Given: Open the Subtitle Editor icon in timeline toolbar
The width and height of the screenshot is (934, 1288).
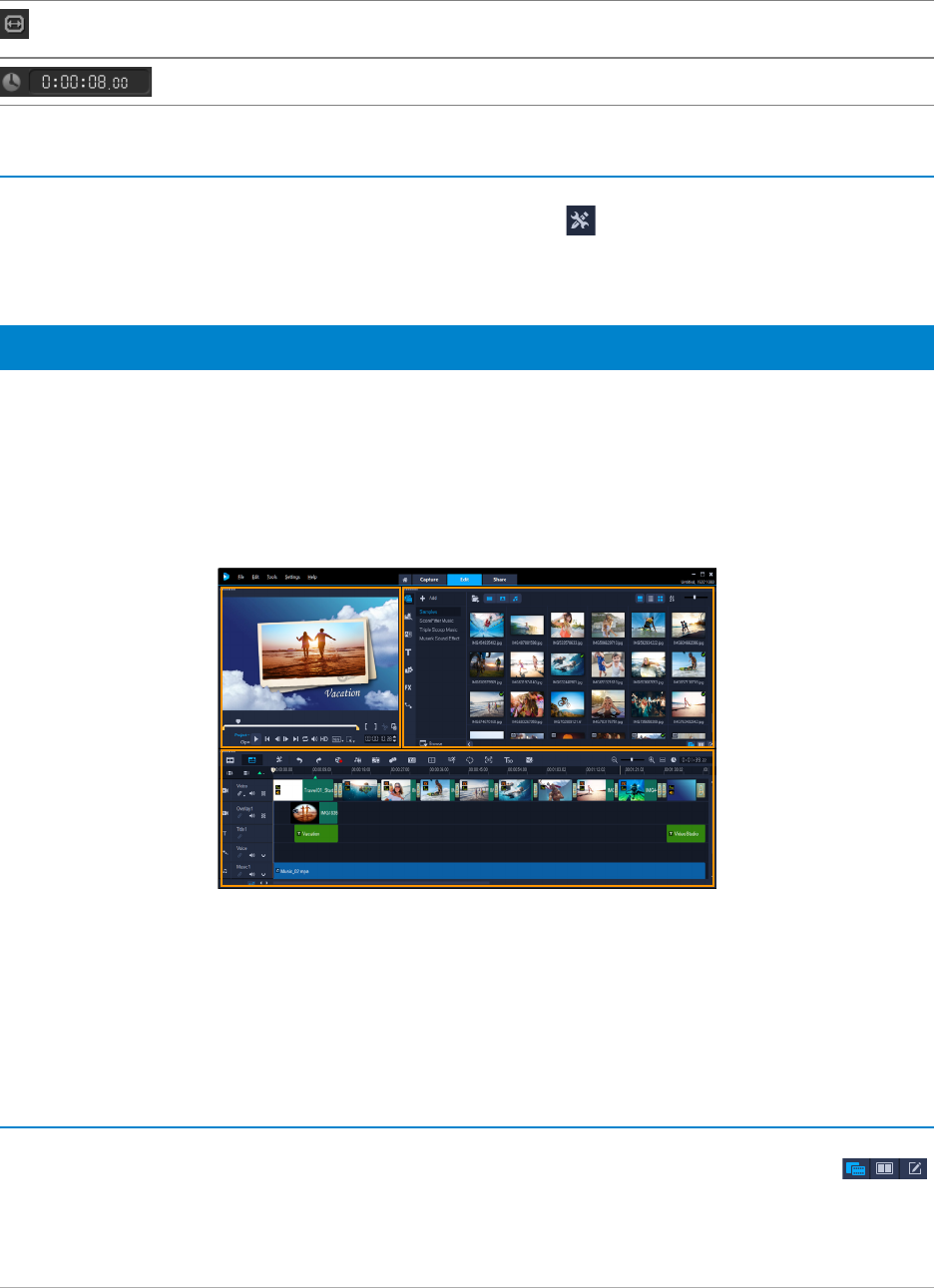Looking at the screenshot, I should click(x=412, y=759).
